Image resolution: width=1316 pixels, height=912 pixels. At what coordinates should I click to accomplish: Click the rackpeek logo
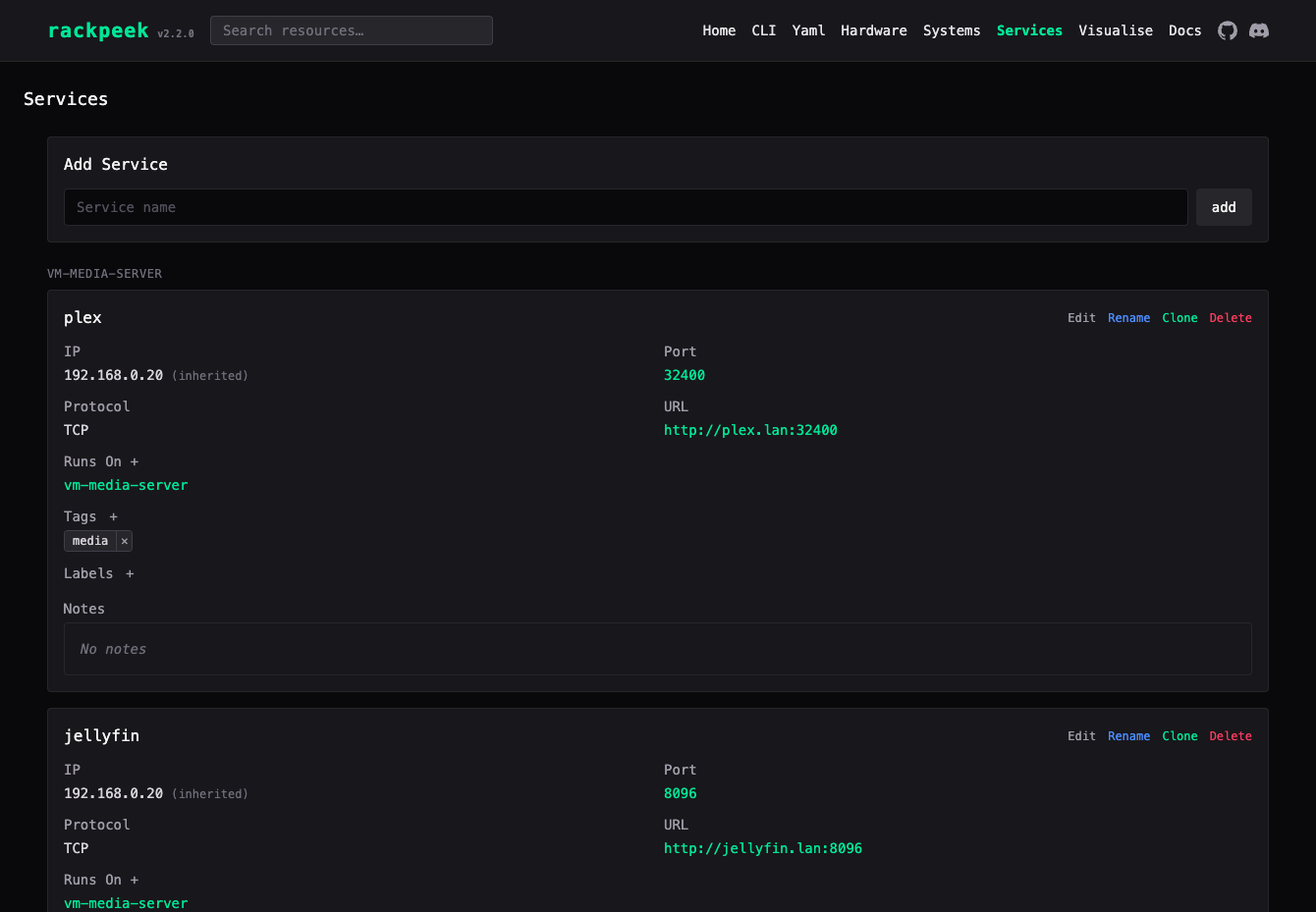pos(98,30)
